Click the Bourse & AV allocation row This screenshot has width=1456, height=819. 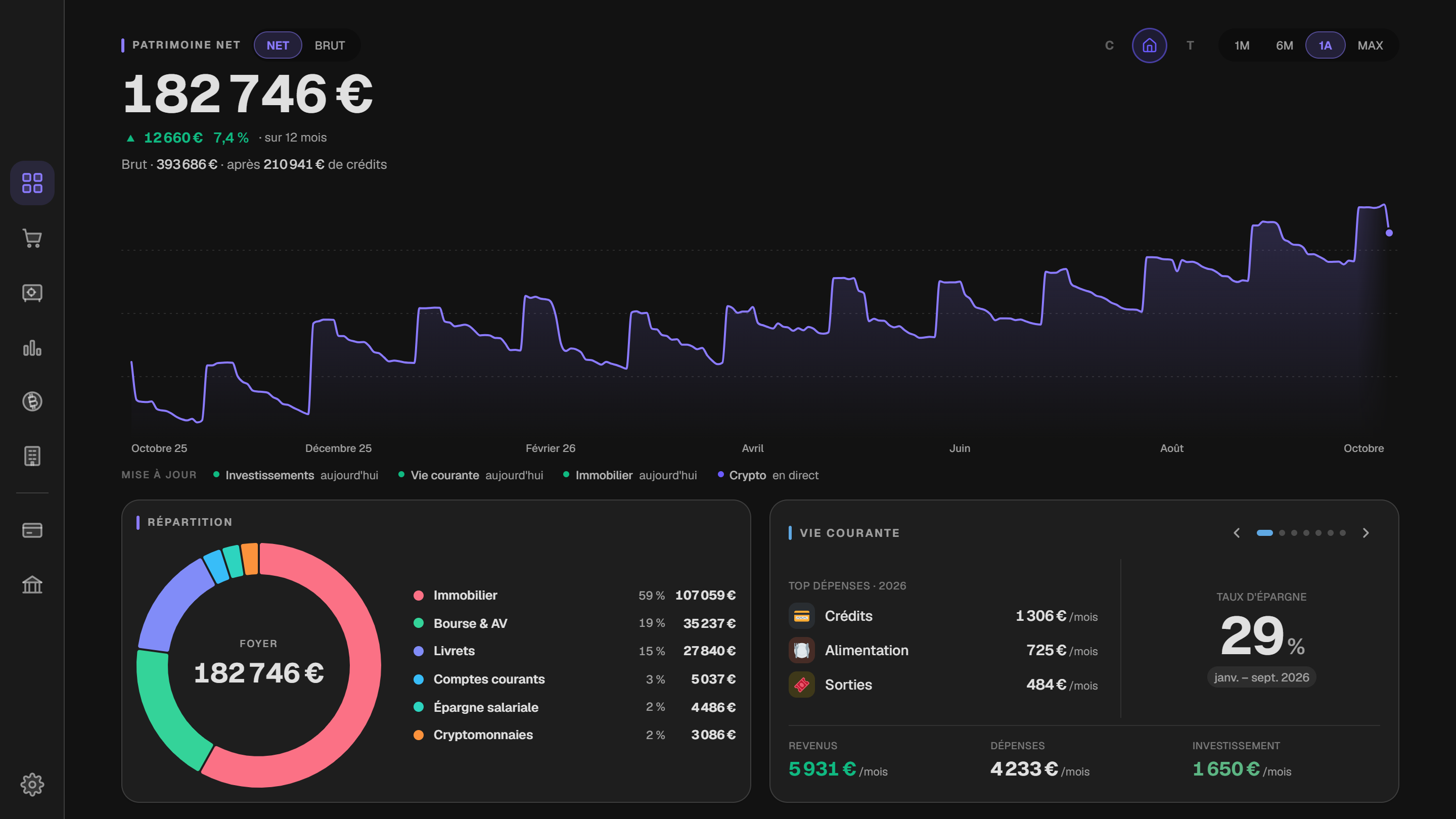tap(574, 623)
